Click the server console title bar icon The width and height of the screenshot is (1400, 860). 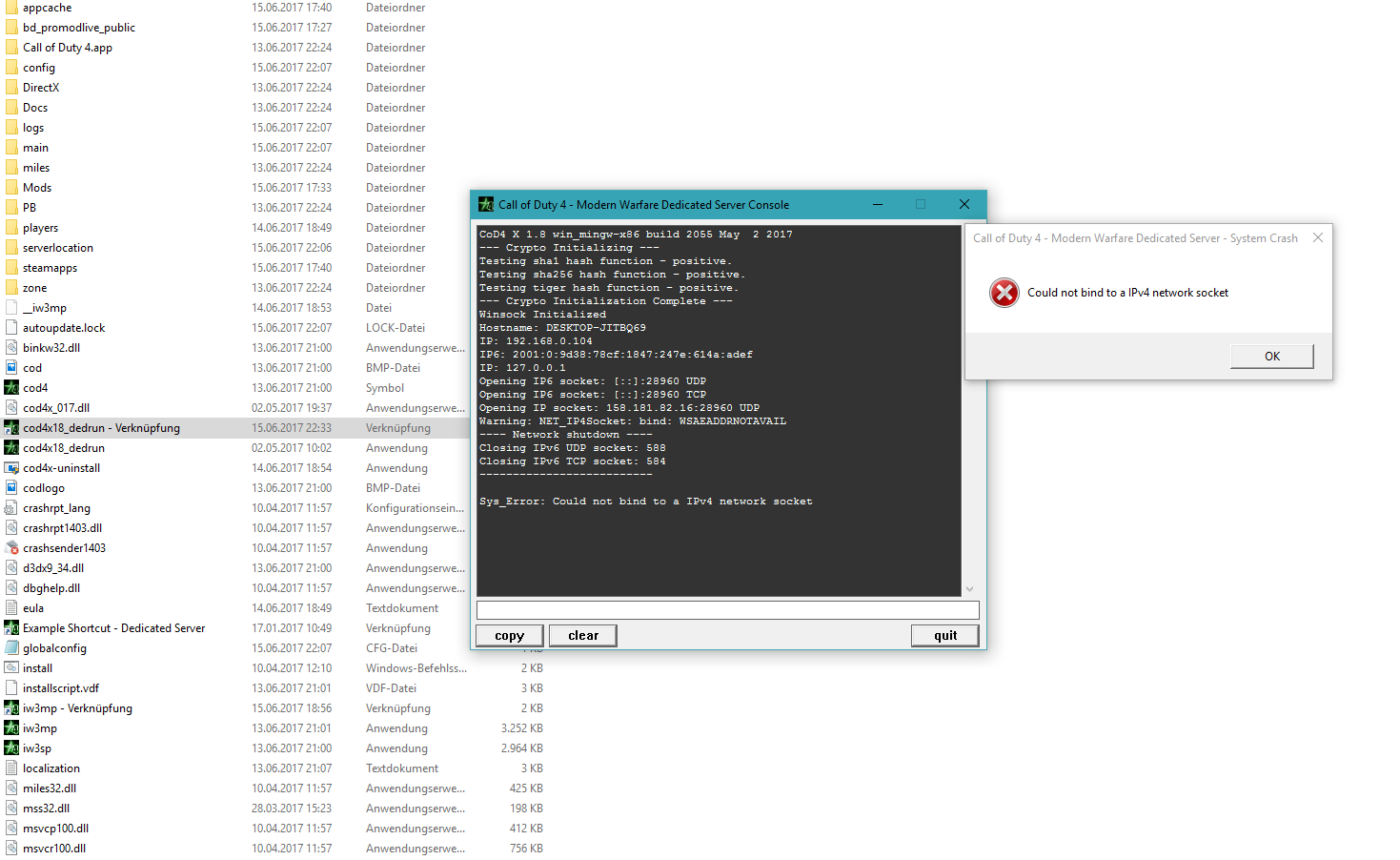[x=486, y=204]
